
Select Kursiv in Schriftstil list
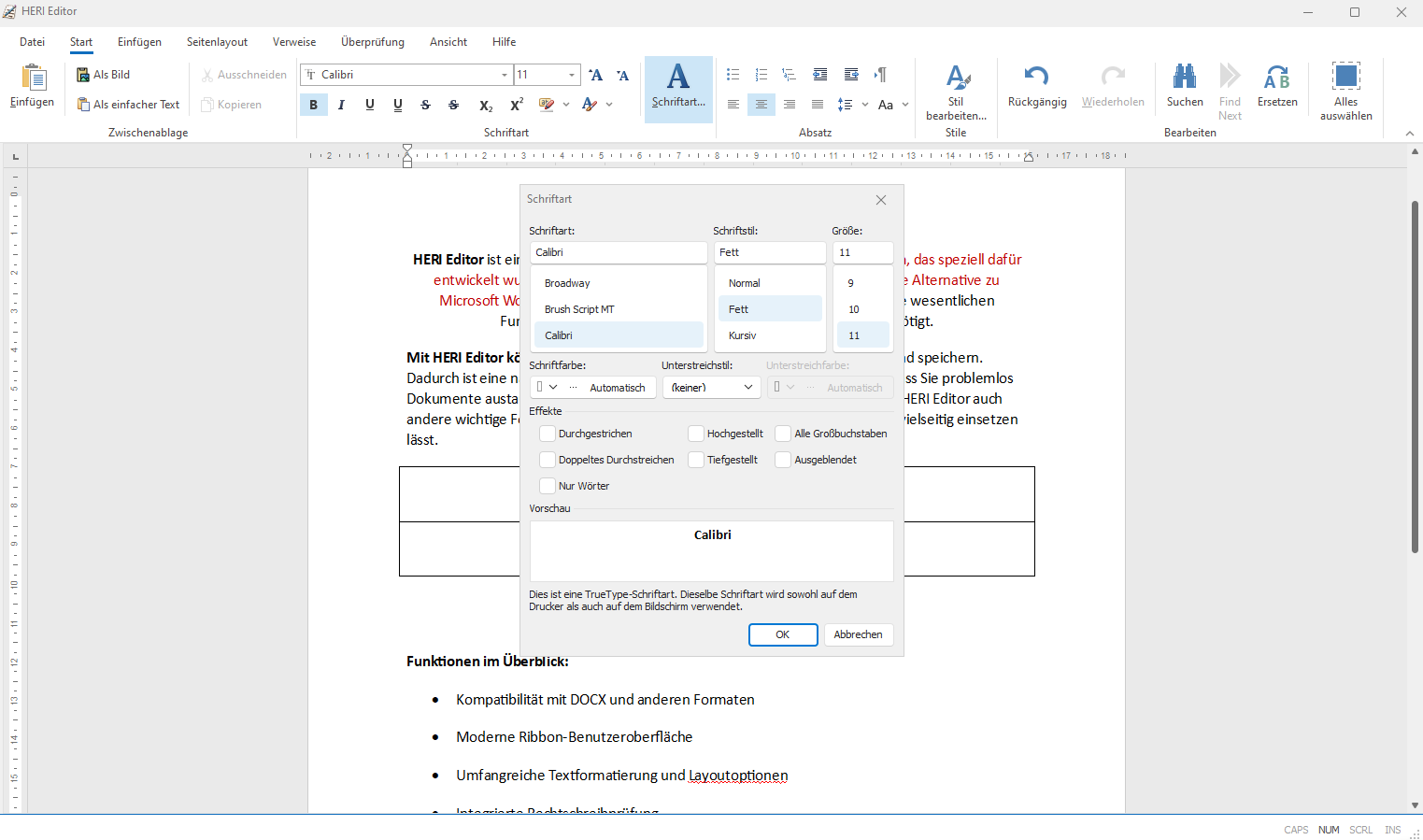coord(770,335)
